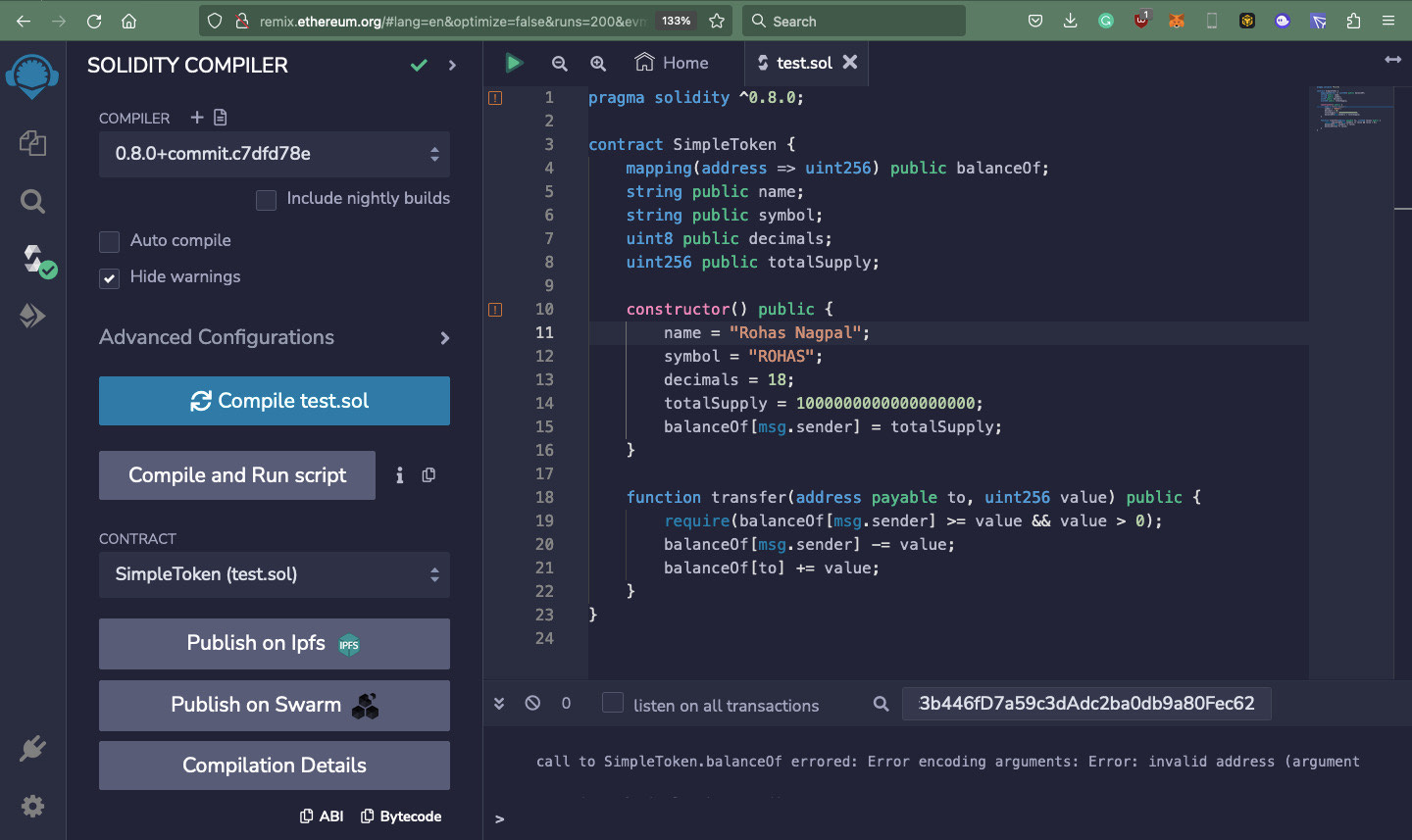The width and height of the screenshot is (1412, 840).
Task: Open the compiler version dropdown
Action: coord(274,154)
